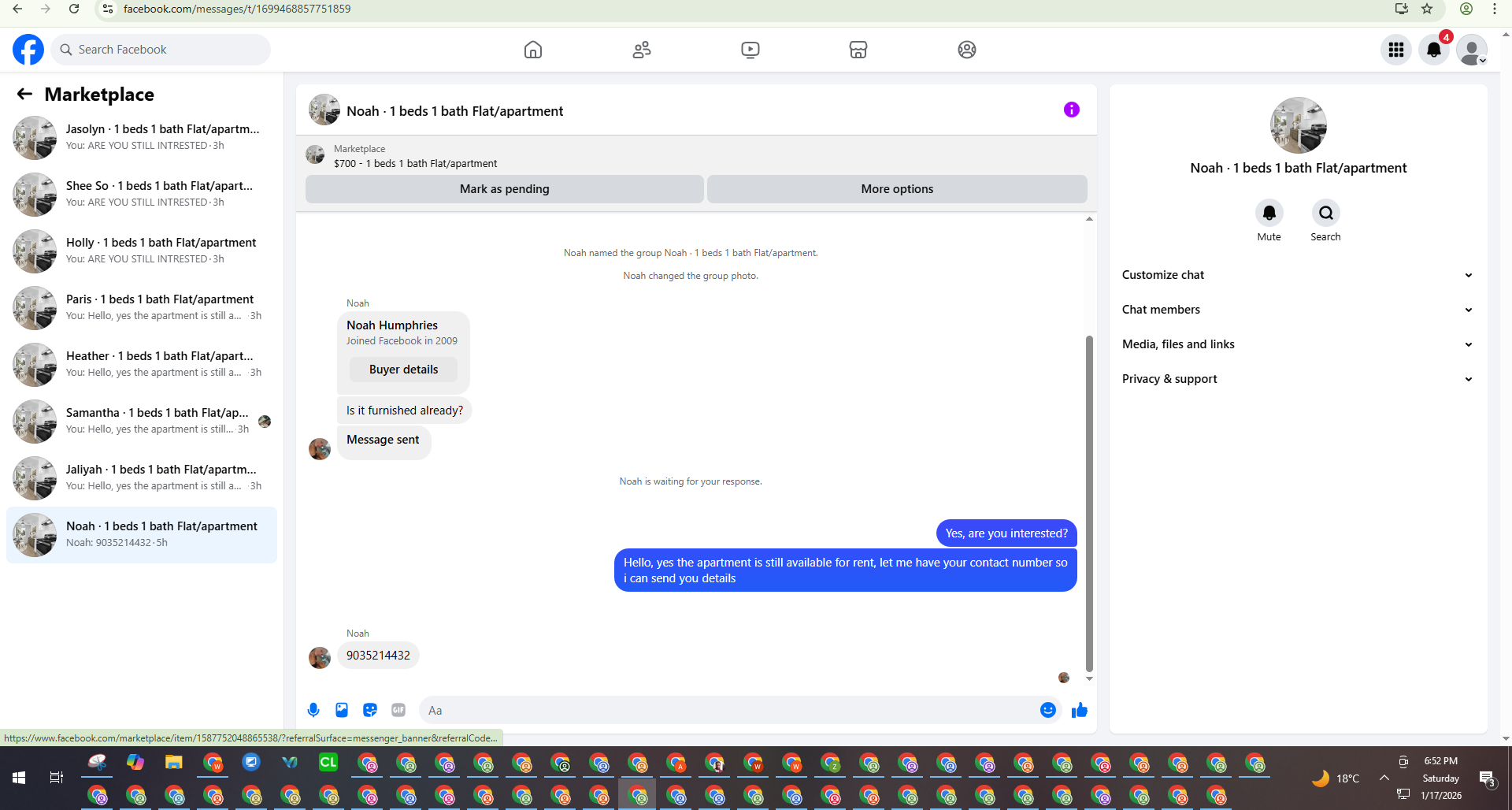Click the chat scroll up arrow

[x=1089, y=219]
